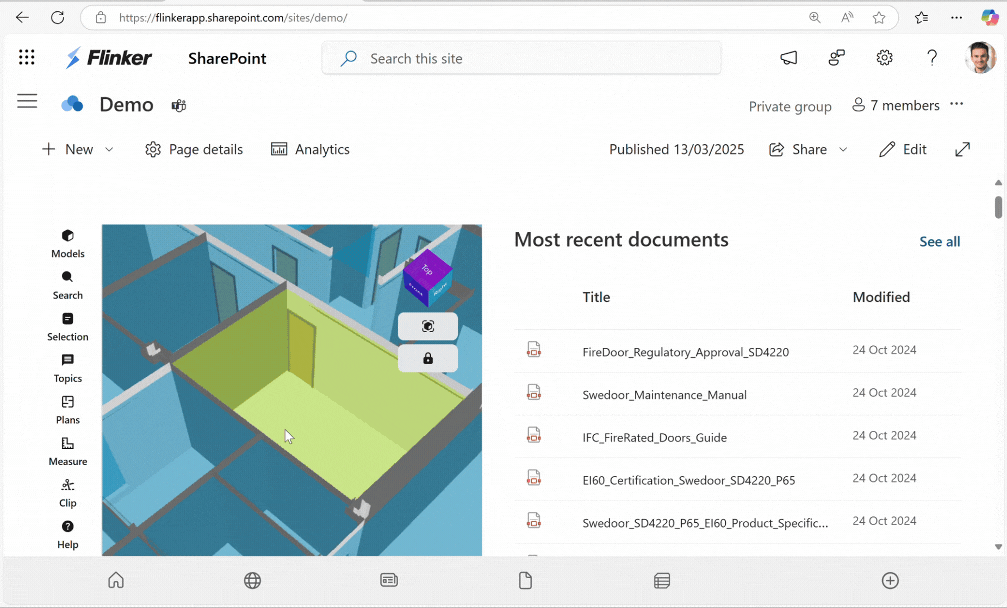Click the purple view cube
The height and width of the screenshot is (608, 1007).
[x=428, y=278]
